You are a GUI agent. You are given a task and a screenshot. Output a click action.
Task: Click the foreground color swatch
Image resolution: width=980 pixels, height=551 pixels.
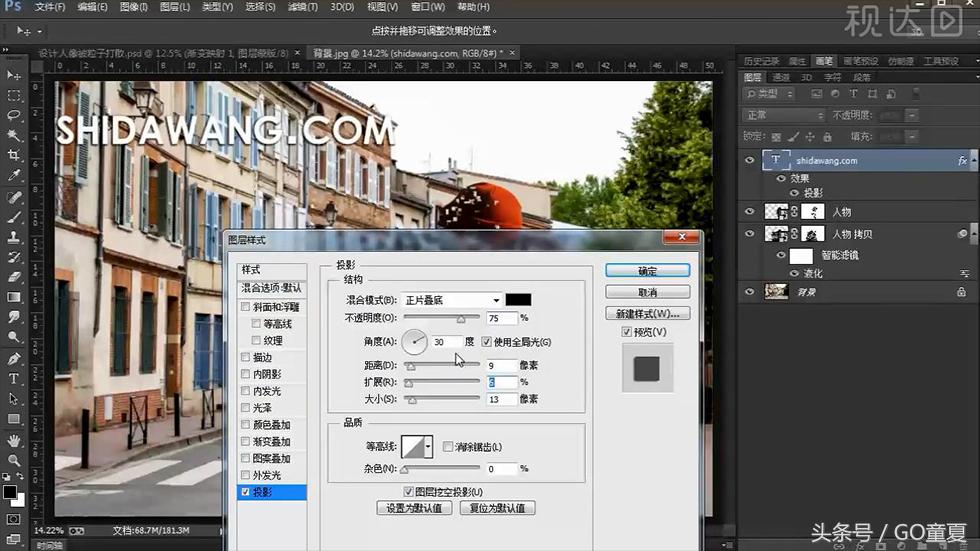tap(9, 492)
